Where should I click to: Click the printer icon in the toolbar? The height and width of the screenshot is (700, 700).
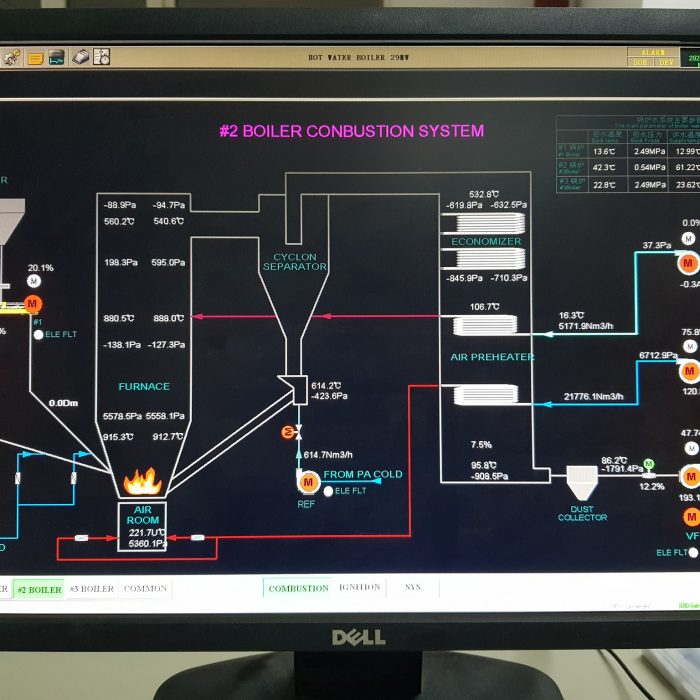click(81, 58)
